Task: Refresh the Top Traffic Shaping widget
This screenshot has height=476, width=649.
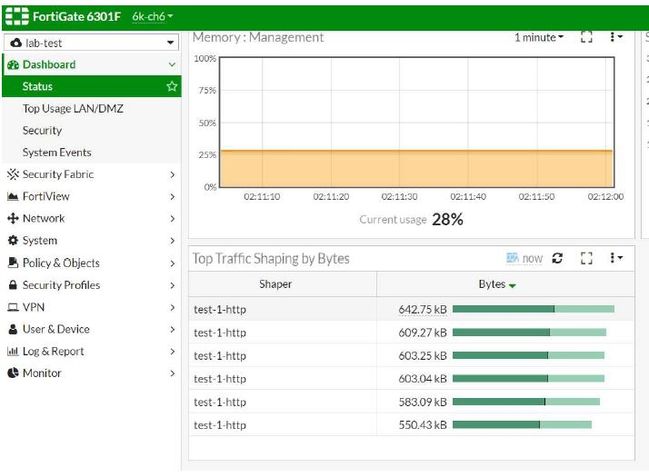Action: (557, 258)
